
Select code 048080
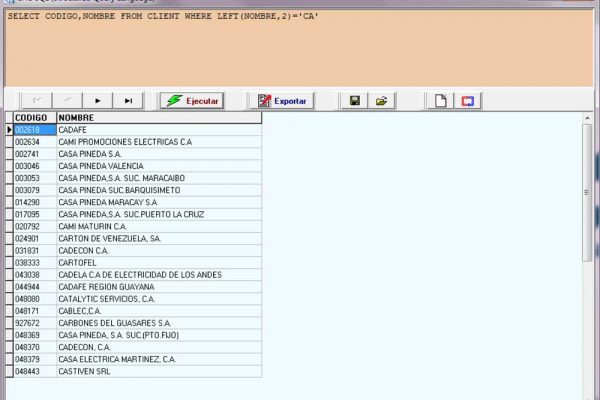[x=35, y=299]
